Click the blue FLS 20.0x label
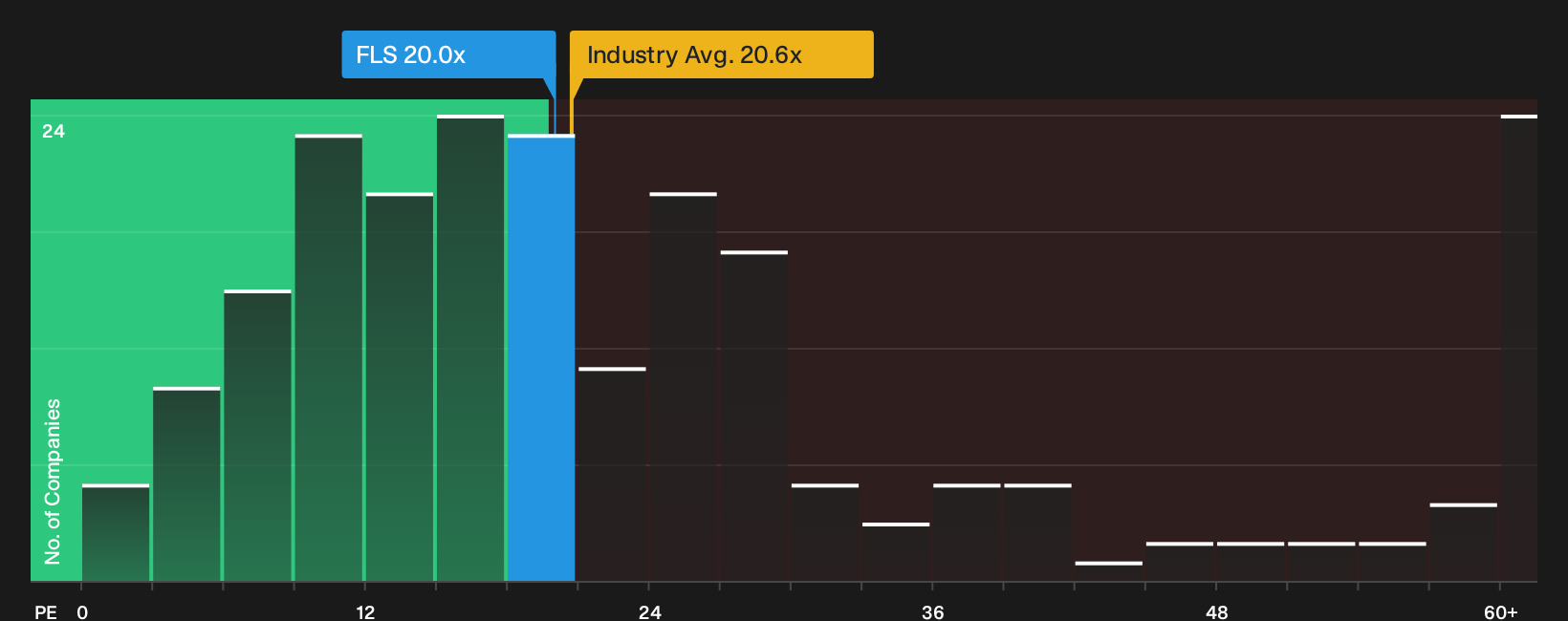 point(448,54)
